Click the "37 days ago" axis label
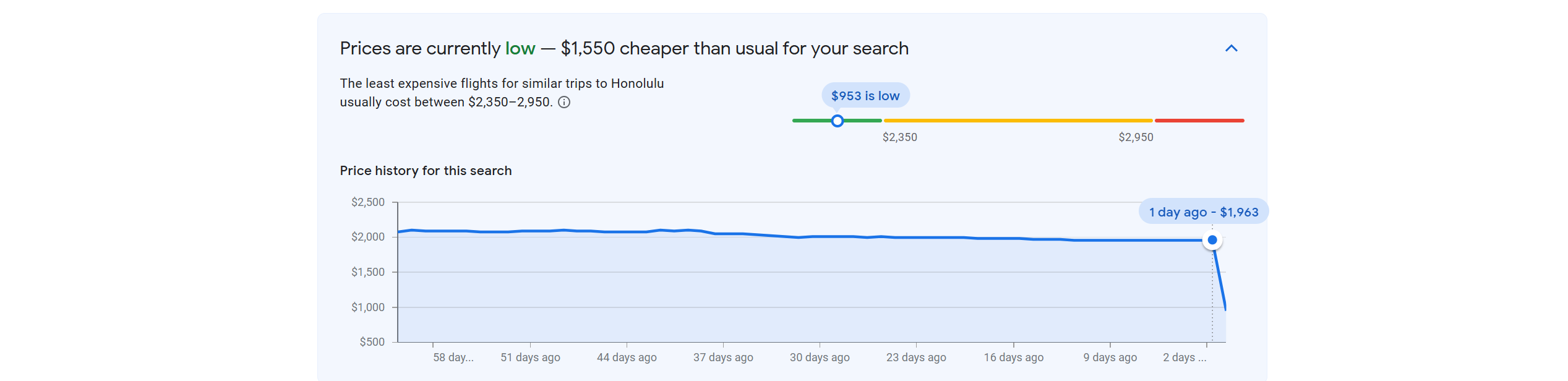Viewport: 1568px width, 381px height. pos(723,357)
